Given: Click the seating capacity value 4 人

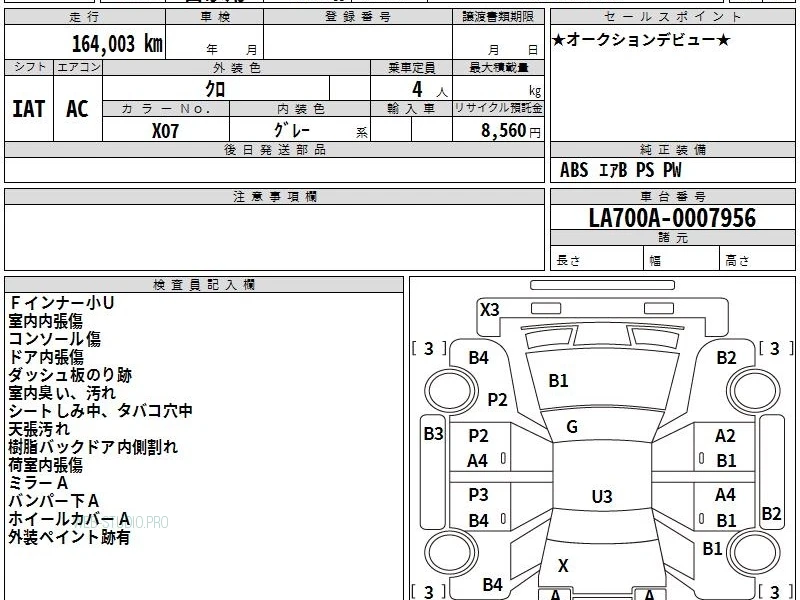Looking at the screenshot, I should [430, 90].
